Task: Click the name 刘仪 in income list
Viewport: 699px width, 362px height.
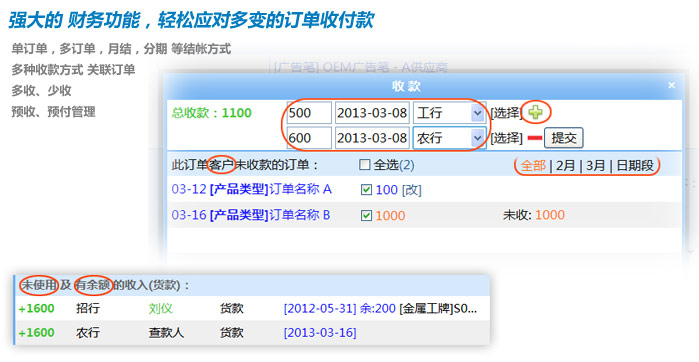Action: pos(160,309)
